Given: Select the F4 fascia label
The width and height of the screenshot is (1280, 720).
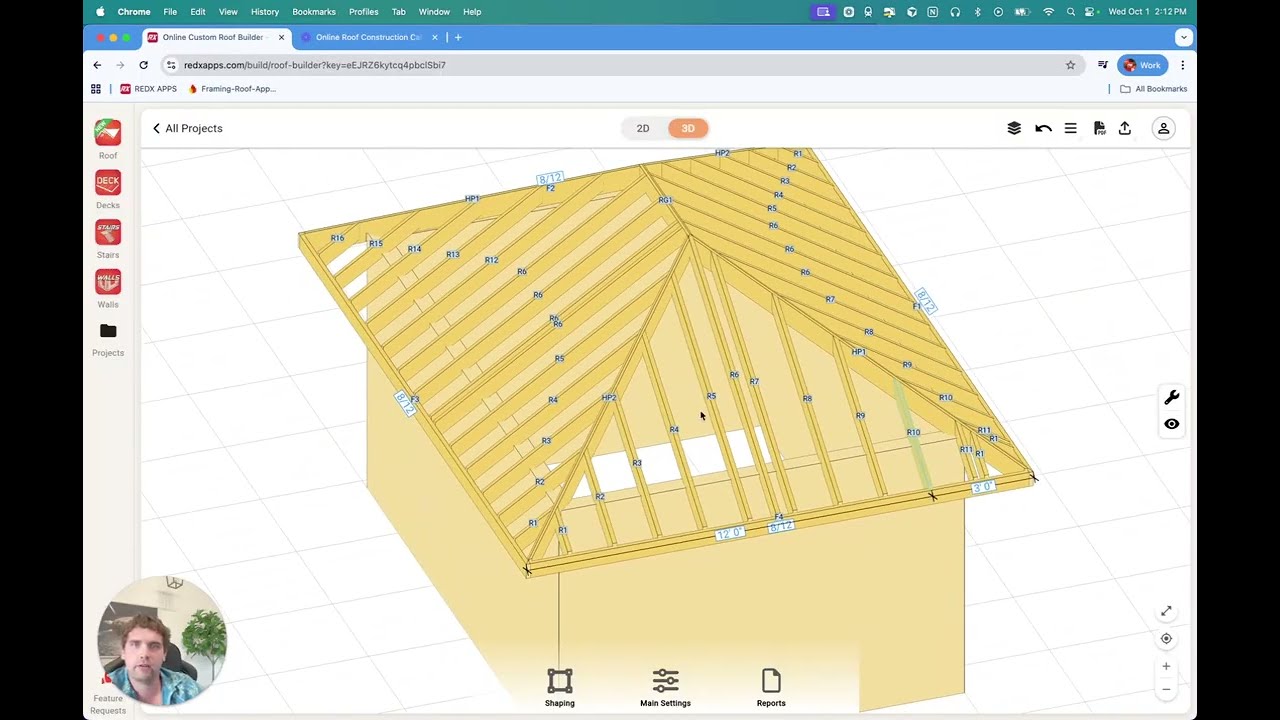Looking at the screenshot, I should click(x=778, y=517).
